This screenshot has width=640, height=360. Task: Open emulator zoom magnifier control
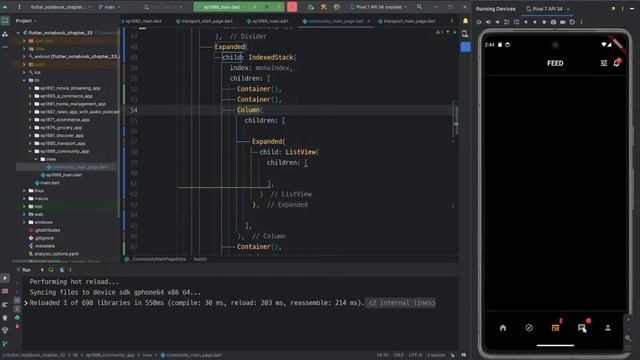(x=628, y=338)
